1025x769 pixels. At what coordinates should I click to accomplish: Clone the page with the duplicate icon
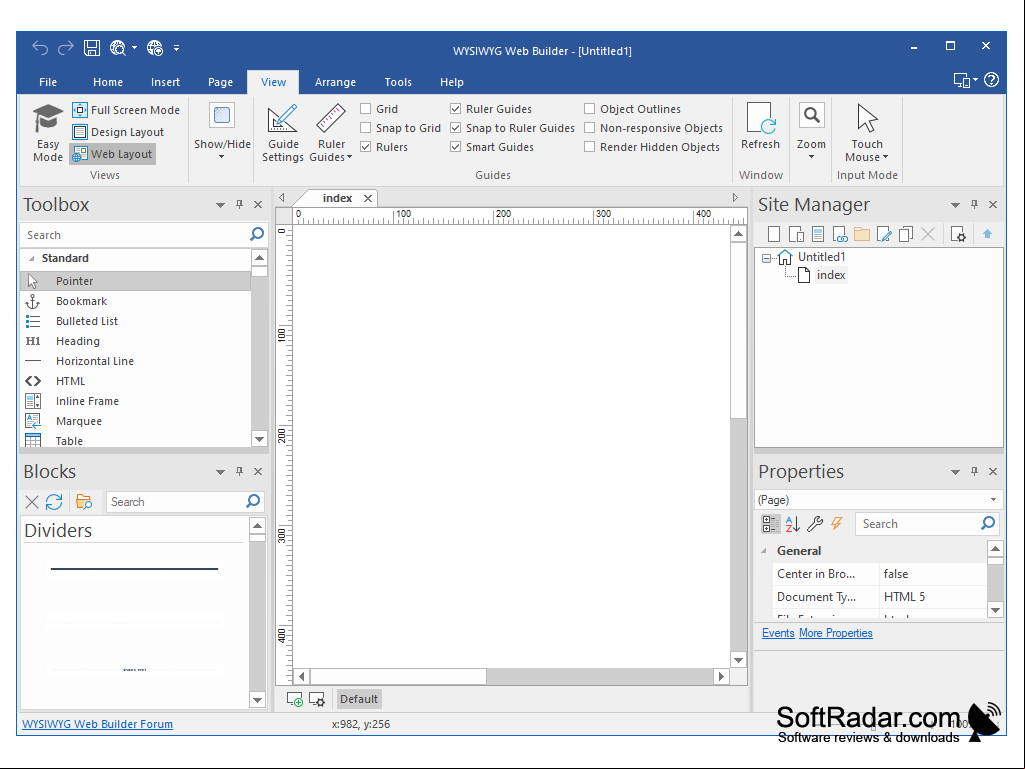906,234
